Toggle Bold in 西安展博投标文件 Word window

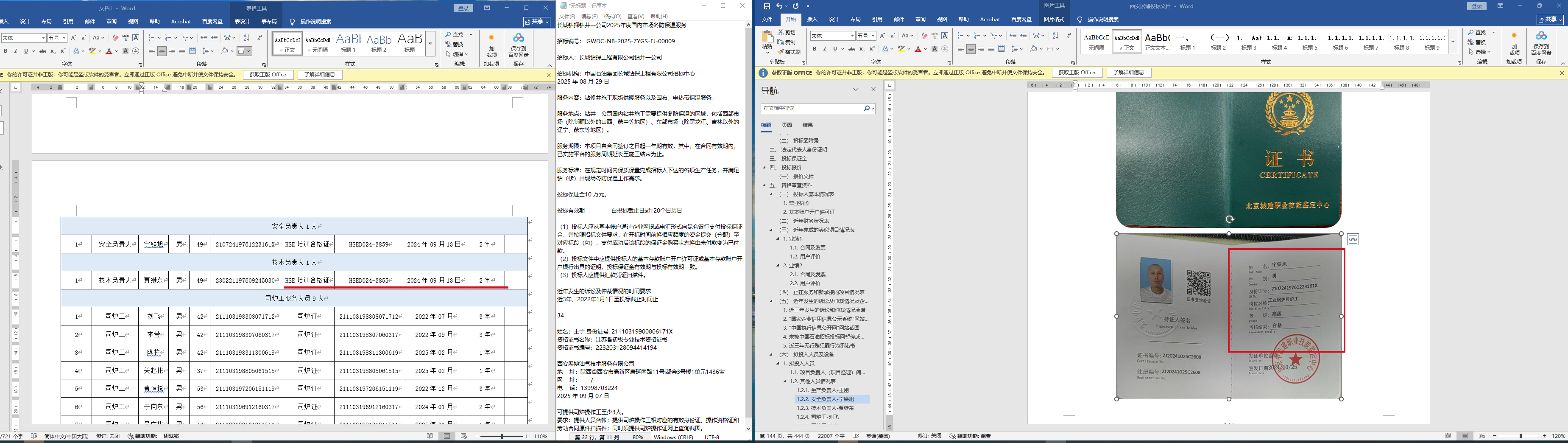coord(815,49)
